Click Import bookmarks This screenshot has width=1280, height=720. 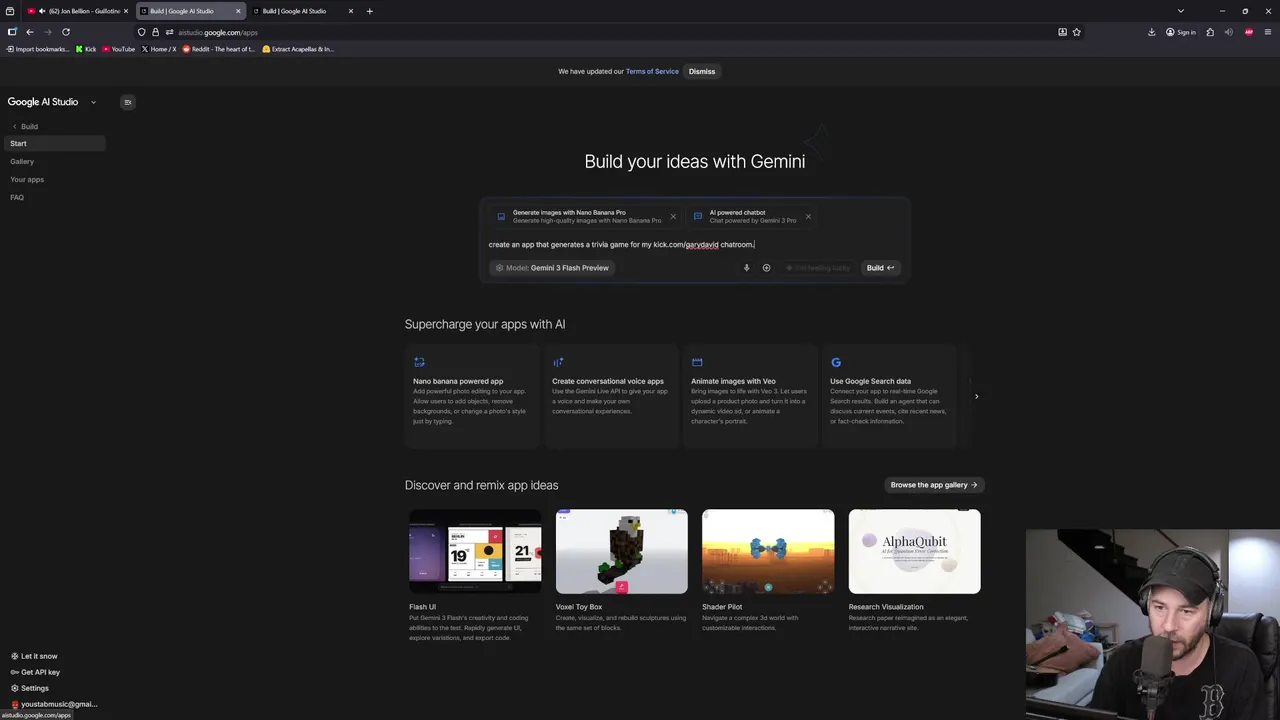point(38,49)
